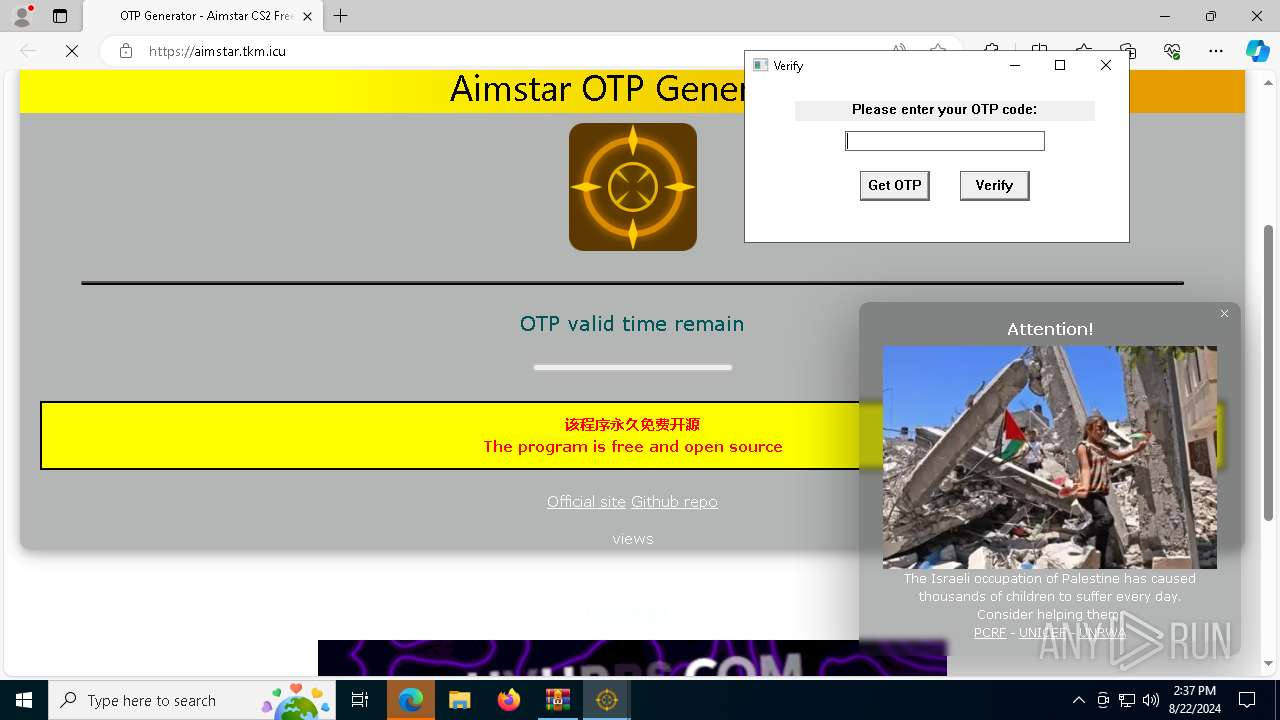
Task: Focus the OTP code input field
Action: pyautogui.click(x=945, y=141)
